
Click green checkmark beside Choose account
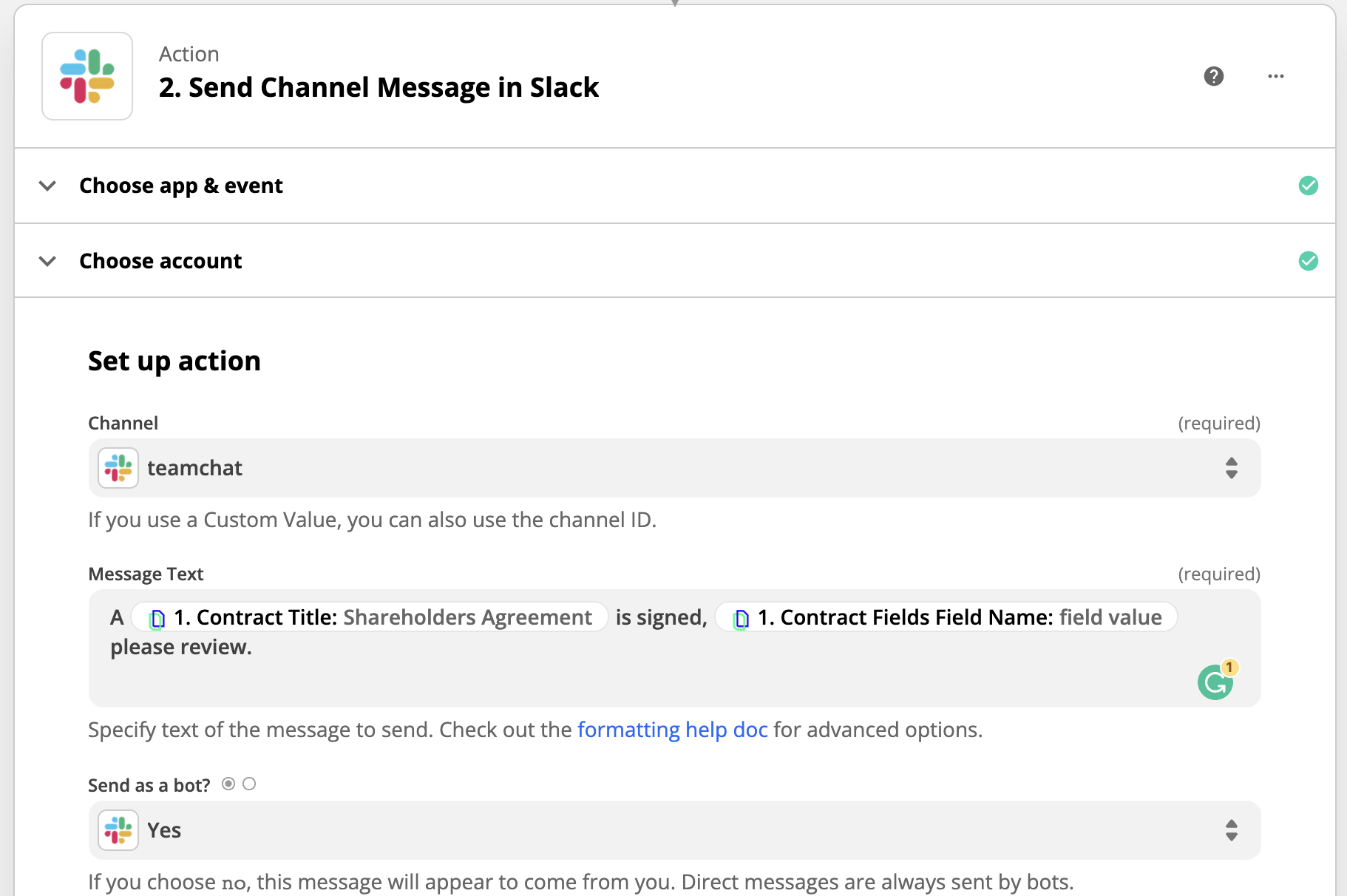(1309, 261)
